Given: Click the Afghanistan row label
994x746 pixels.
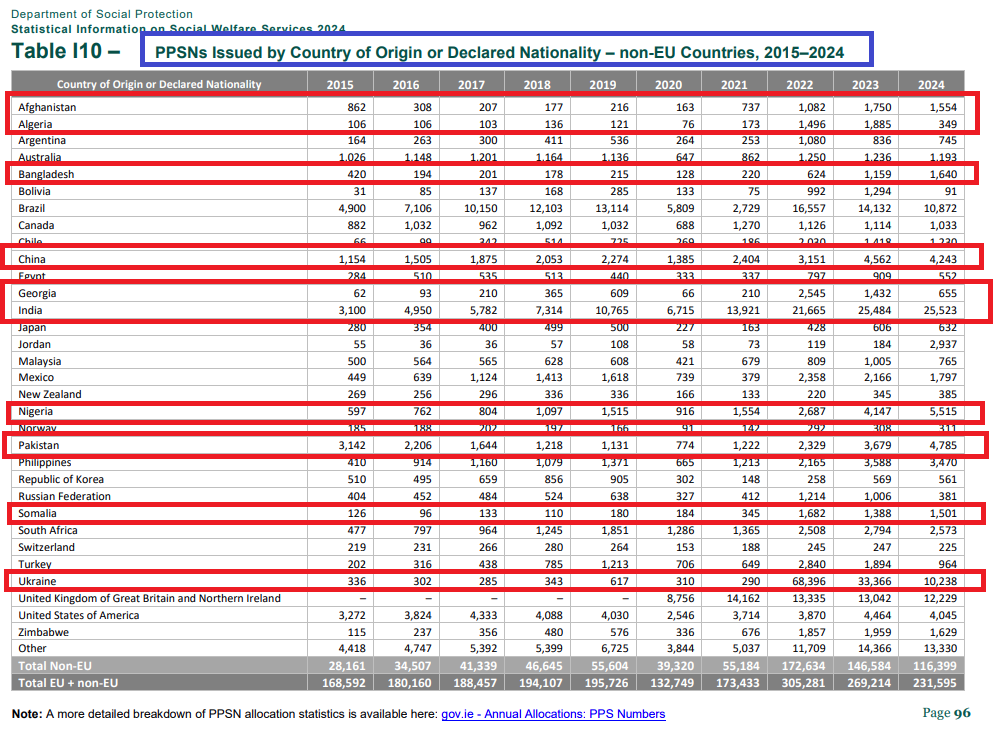Looking at the screenshot, I should pyautogui.click(x=47, y=107).
